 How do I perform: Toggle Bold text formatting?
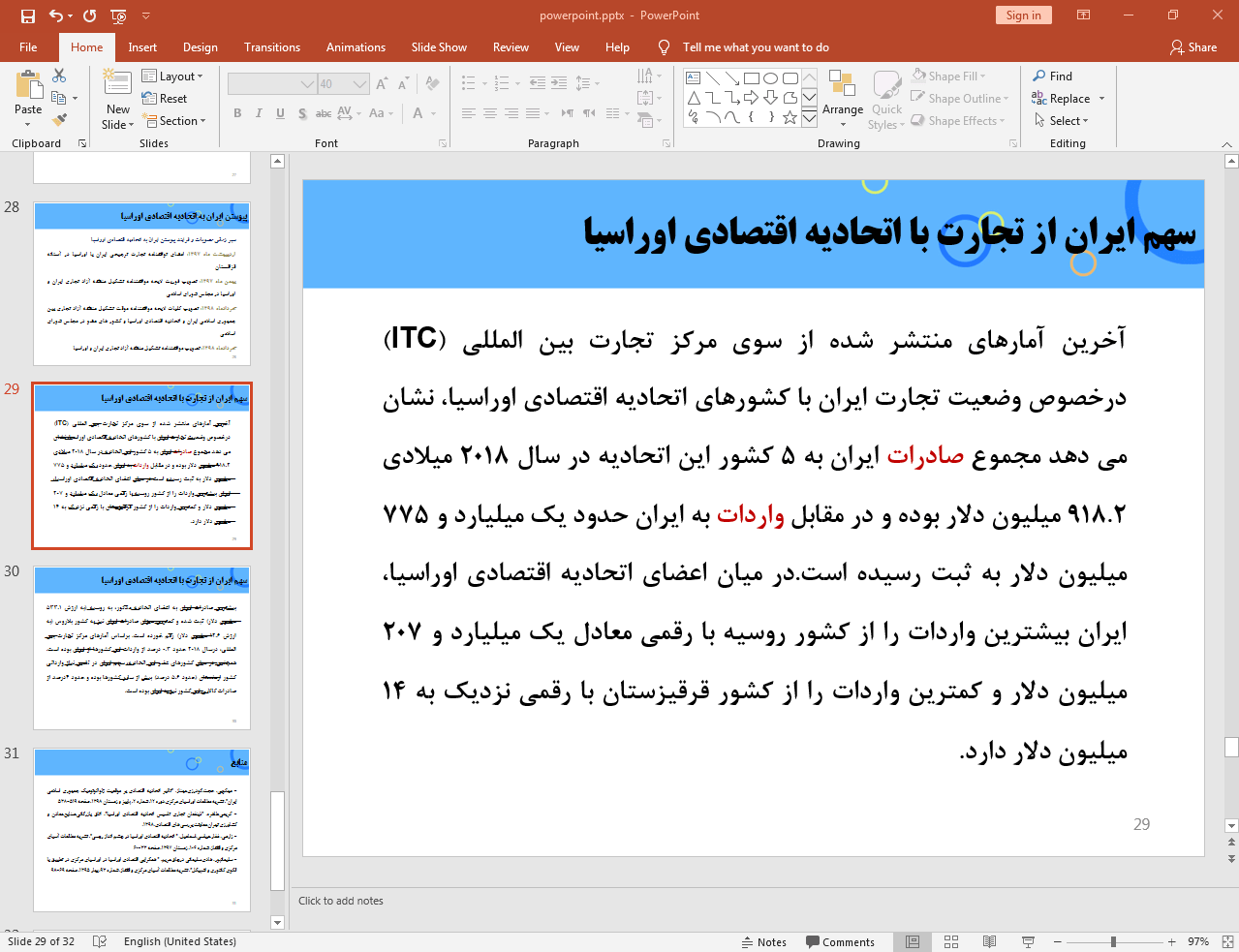(237, 113)
